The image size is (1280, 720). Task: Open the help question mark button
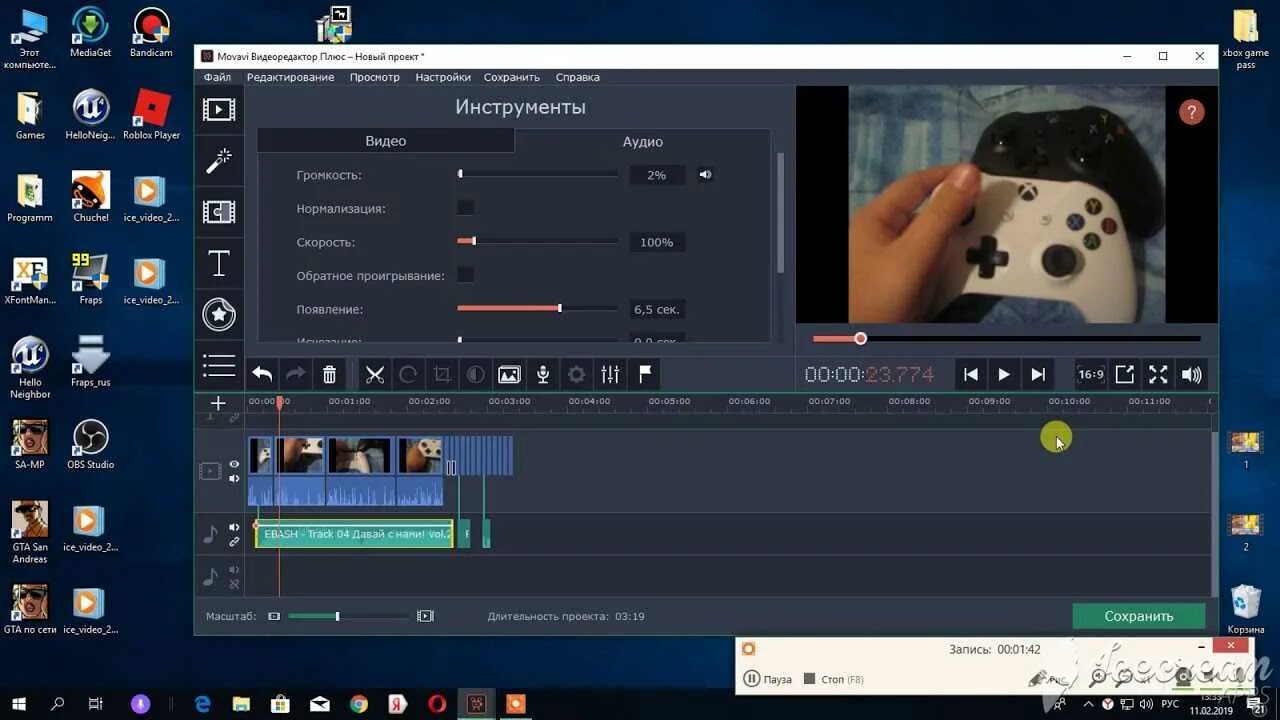1191,112
